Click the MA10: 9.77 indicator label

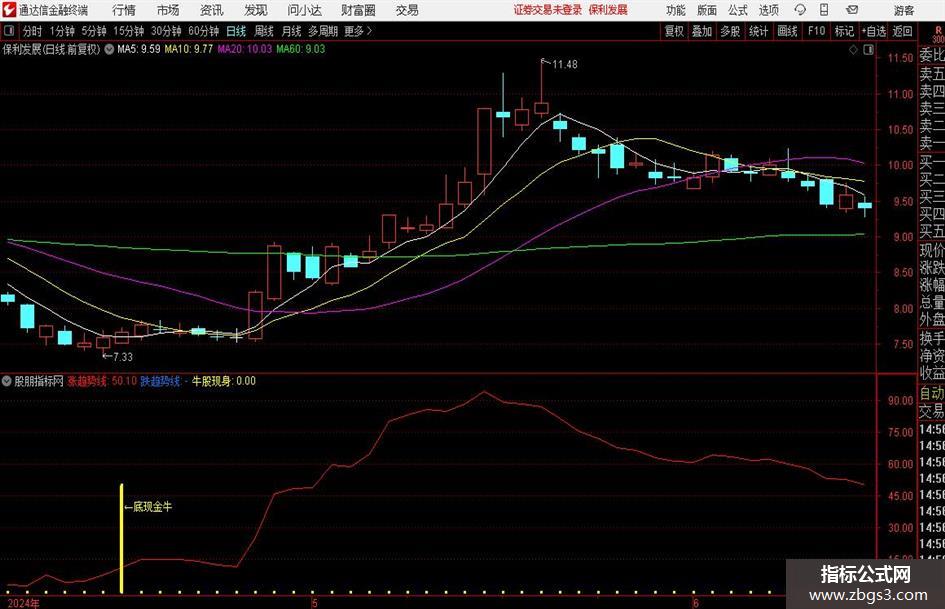[189, 49]
